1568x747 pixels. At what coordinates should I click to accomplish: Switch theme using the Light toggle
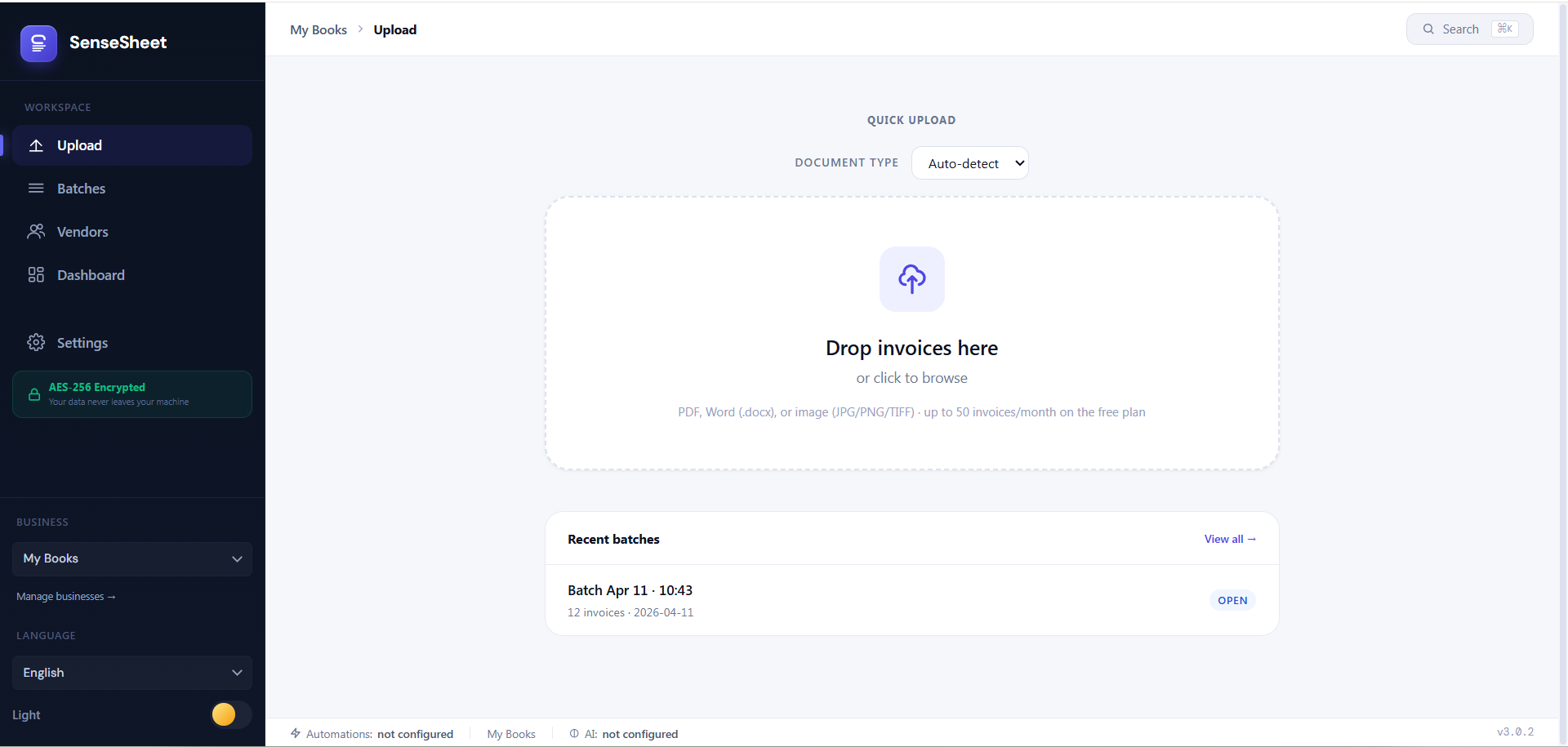[x=229, y=714]
